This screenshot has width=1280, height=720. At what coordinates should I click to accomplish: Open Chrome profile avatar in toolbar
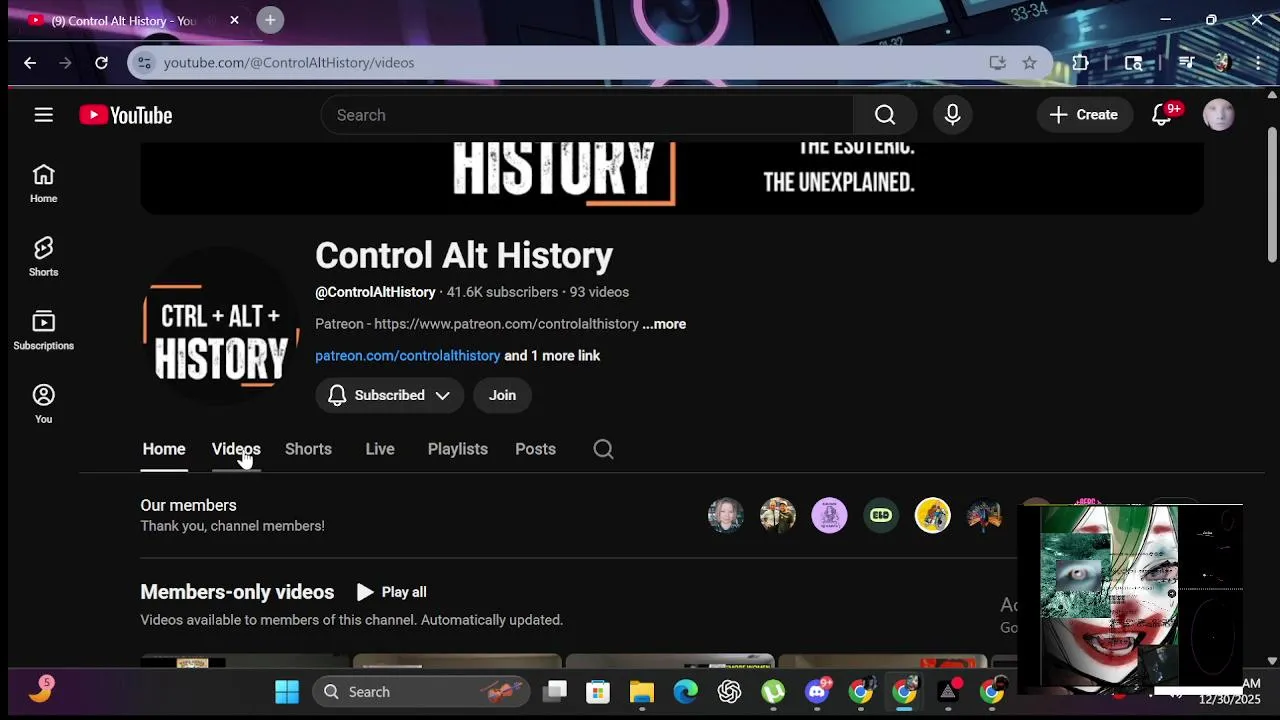pyautogui.click(x=1222, y=62)
